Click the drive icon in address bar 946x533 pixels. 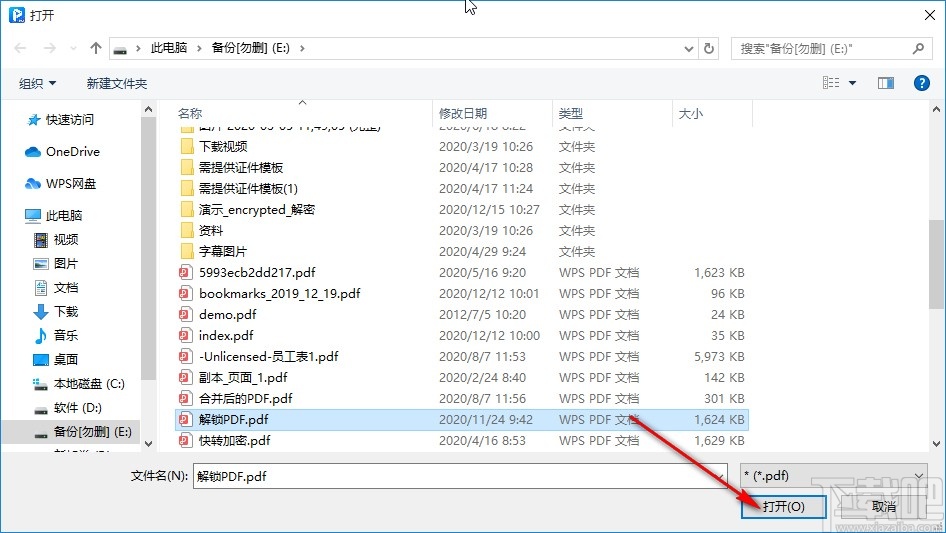[120, 49]
